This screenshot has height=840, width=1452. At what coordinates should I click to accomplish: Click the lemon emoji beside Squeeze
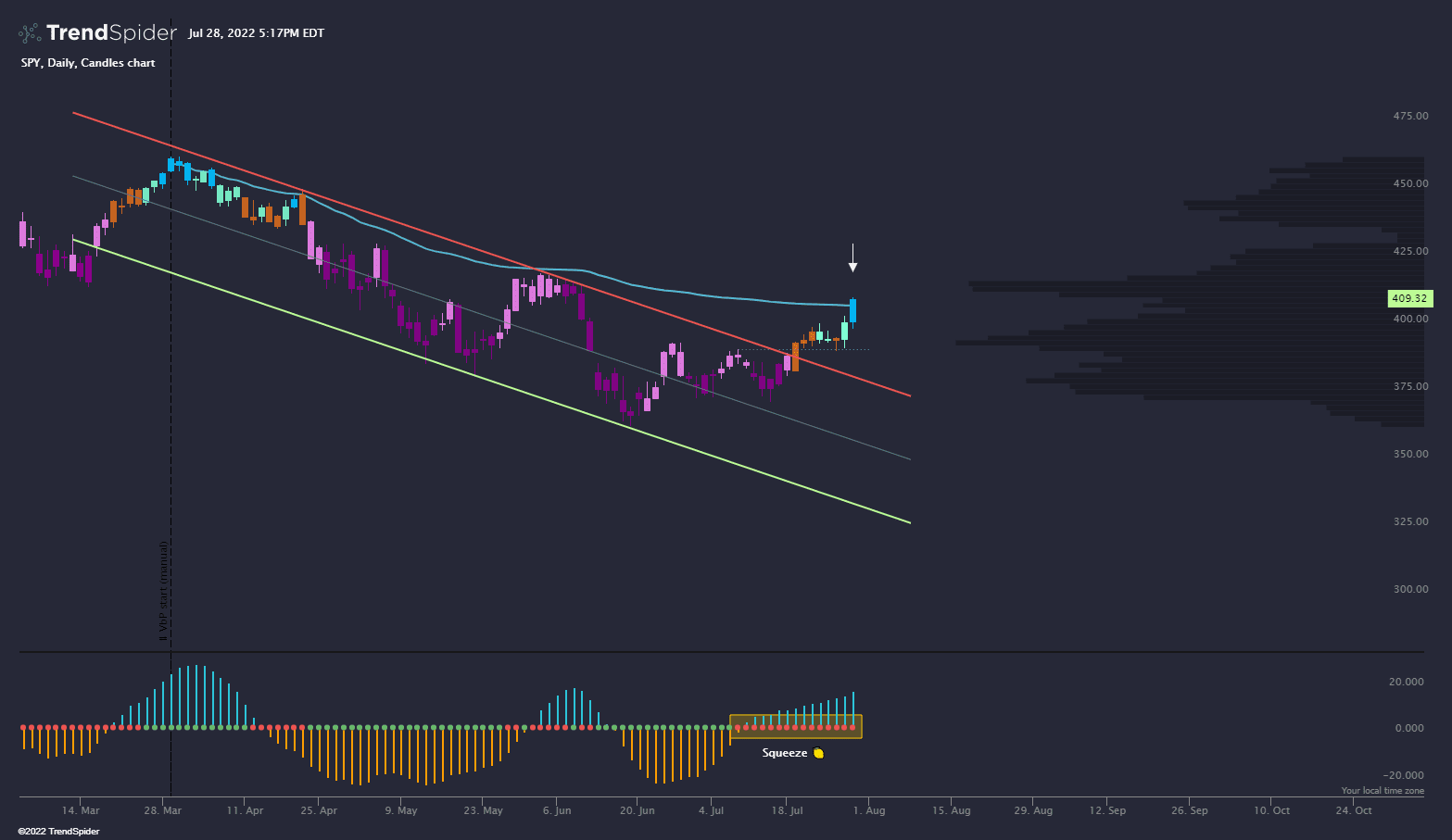pos(818,753)
